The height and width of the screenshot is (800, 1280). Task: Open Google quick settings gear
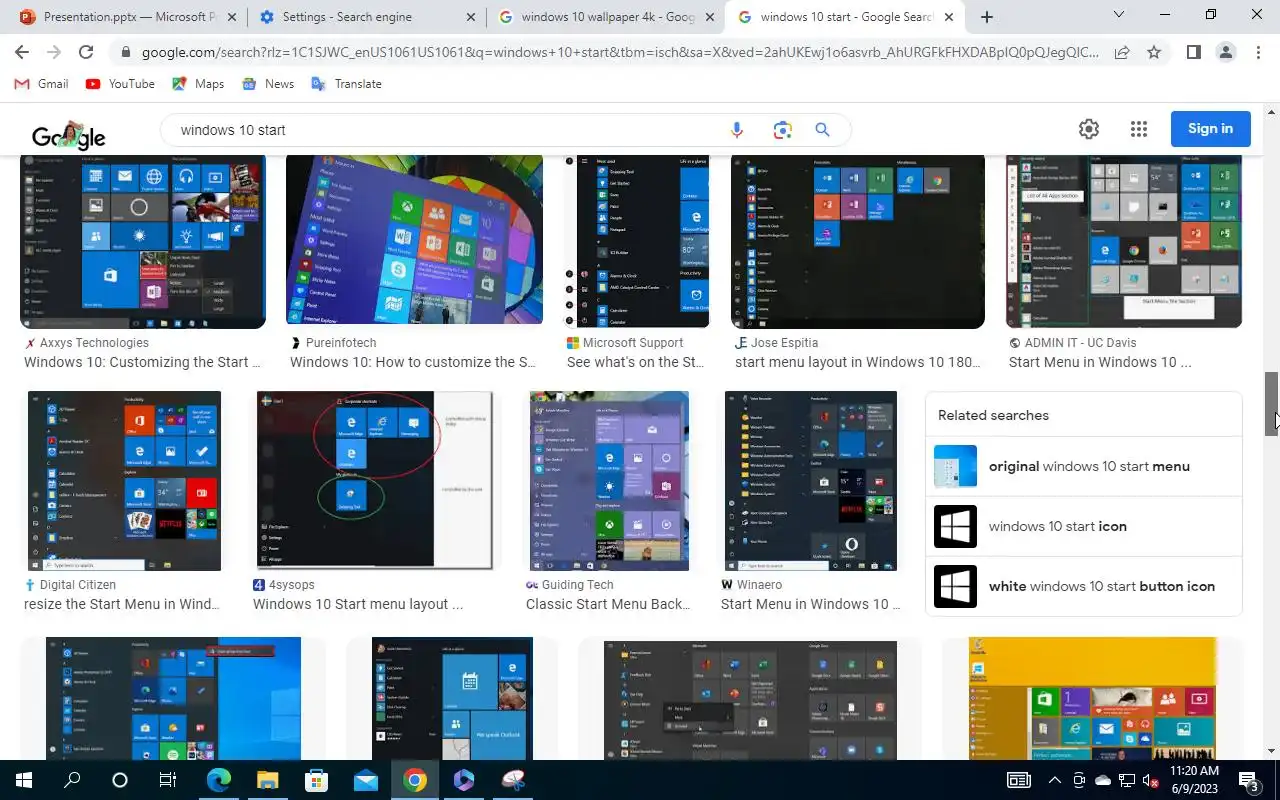(1089, 129)
